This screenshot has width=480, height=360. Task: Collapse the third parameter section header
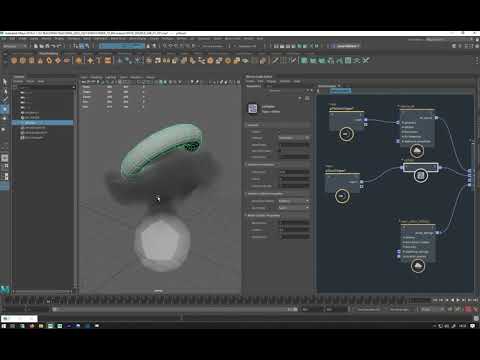point(278,194)
